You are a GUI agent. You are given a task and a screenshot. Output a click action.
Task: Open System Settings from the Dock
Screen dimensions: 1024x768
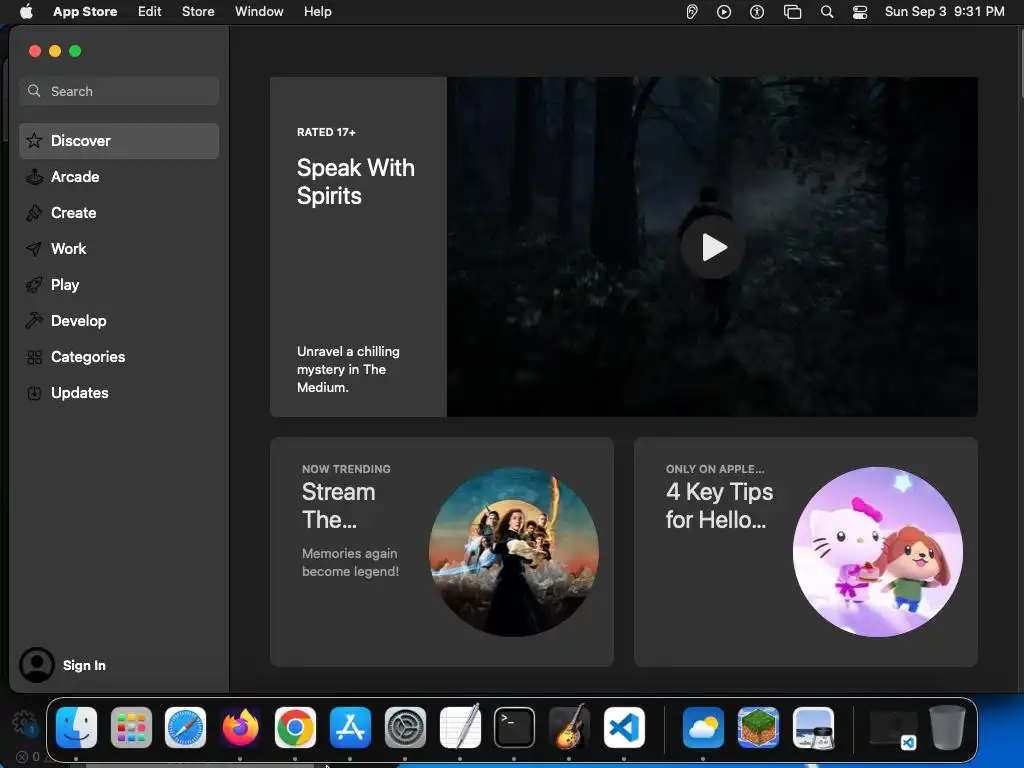[405, 727]
